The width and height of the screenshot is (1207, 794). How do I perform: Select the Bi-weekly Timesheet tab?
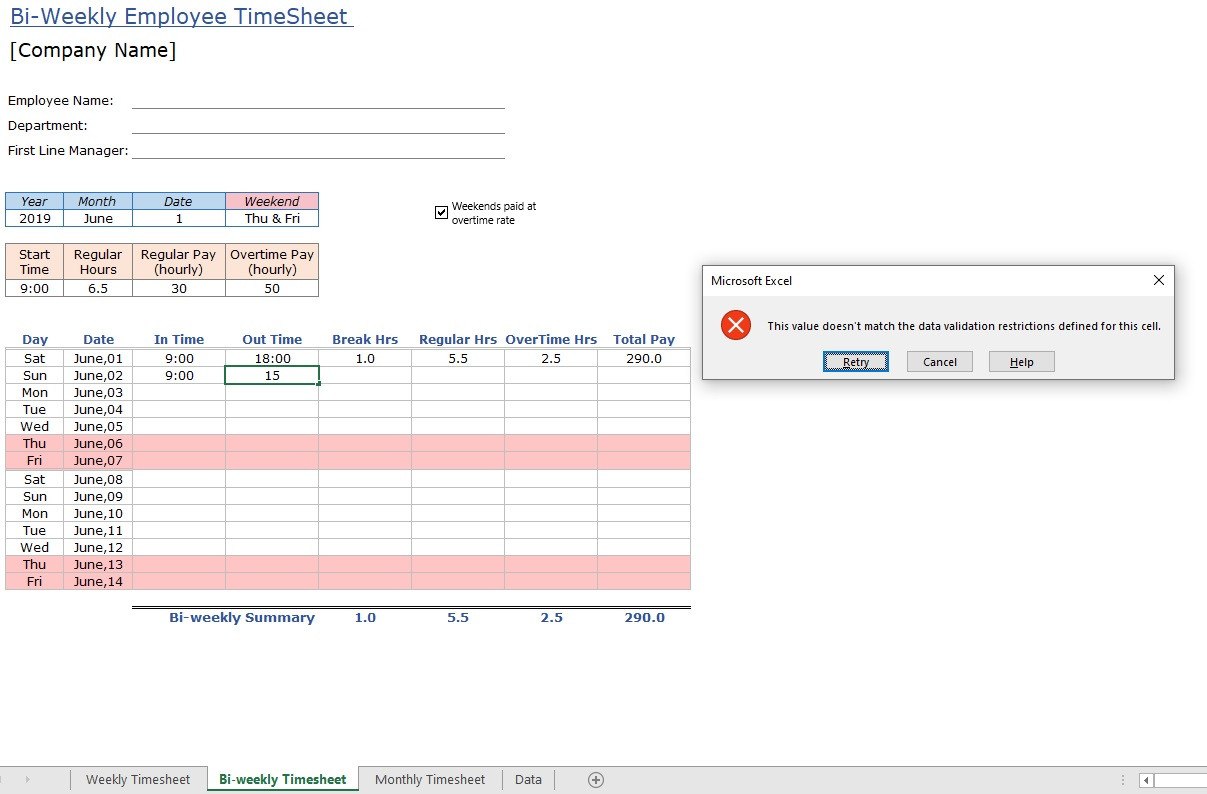tap(283, 780)
